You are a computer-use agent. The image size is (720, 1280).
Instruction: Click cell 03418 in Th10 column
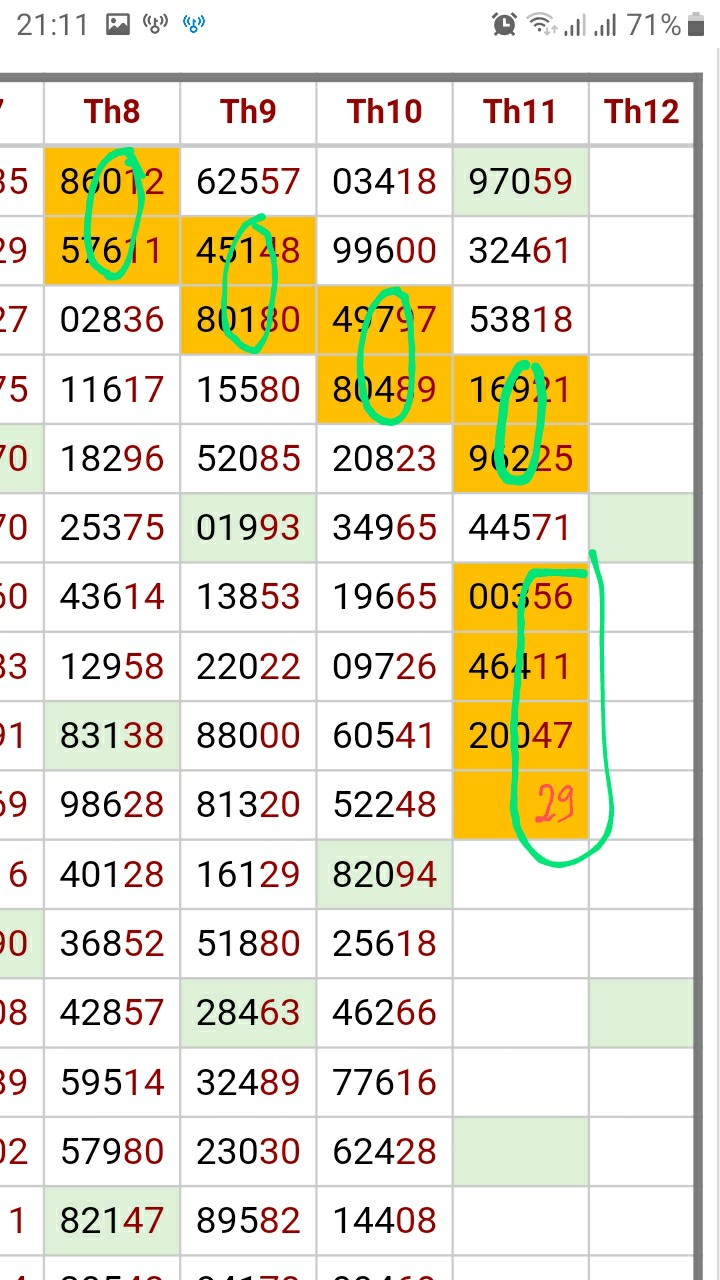pos(384,182)
